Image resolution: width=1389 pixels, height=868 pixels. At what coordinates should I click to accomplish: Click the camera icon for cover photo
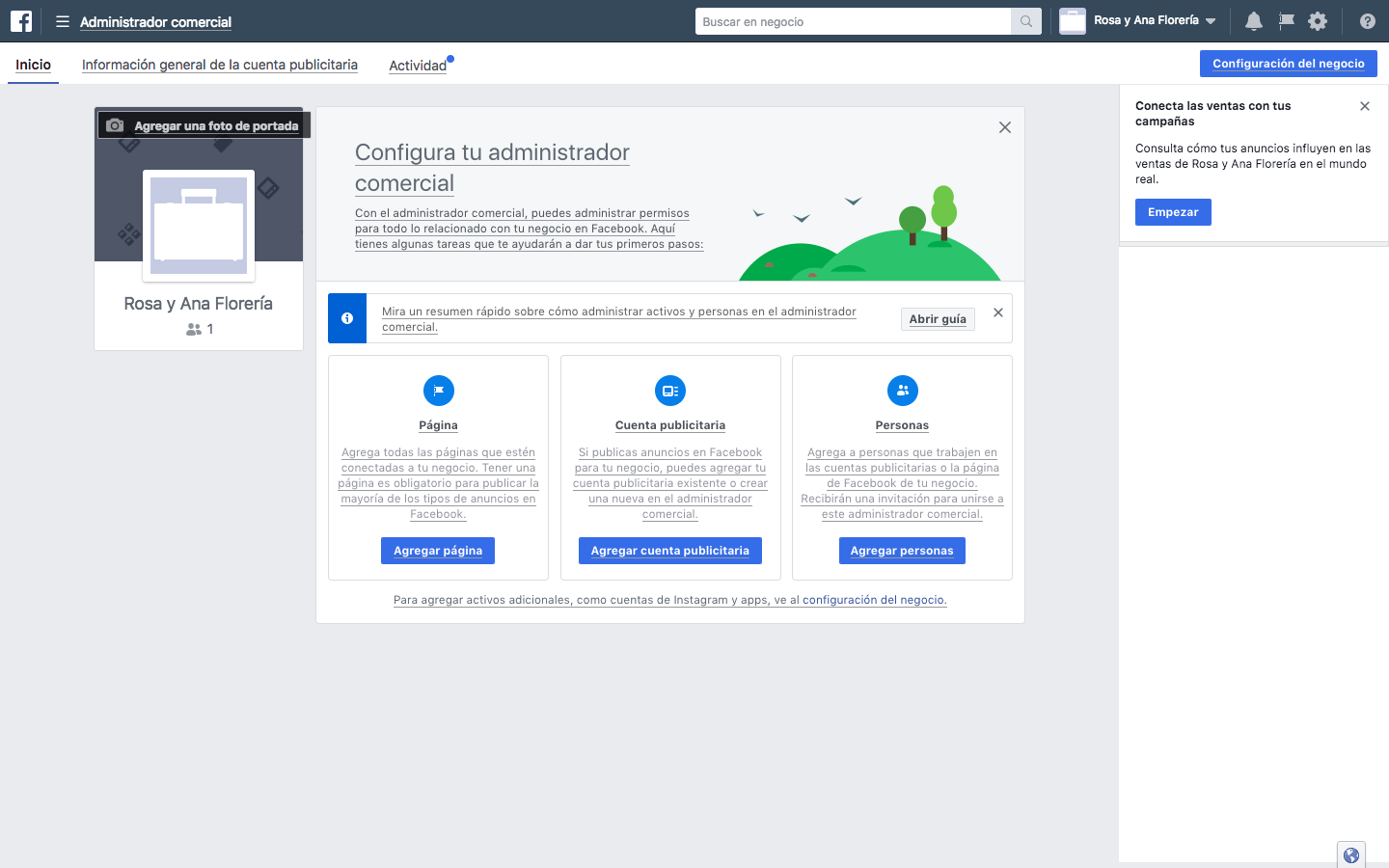pos(115,125)
